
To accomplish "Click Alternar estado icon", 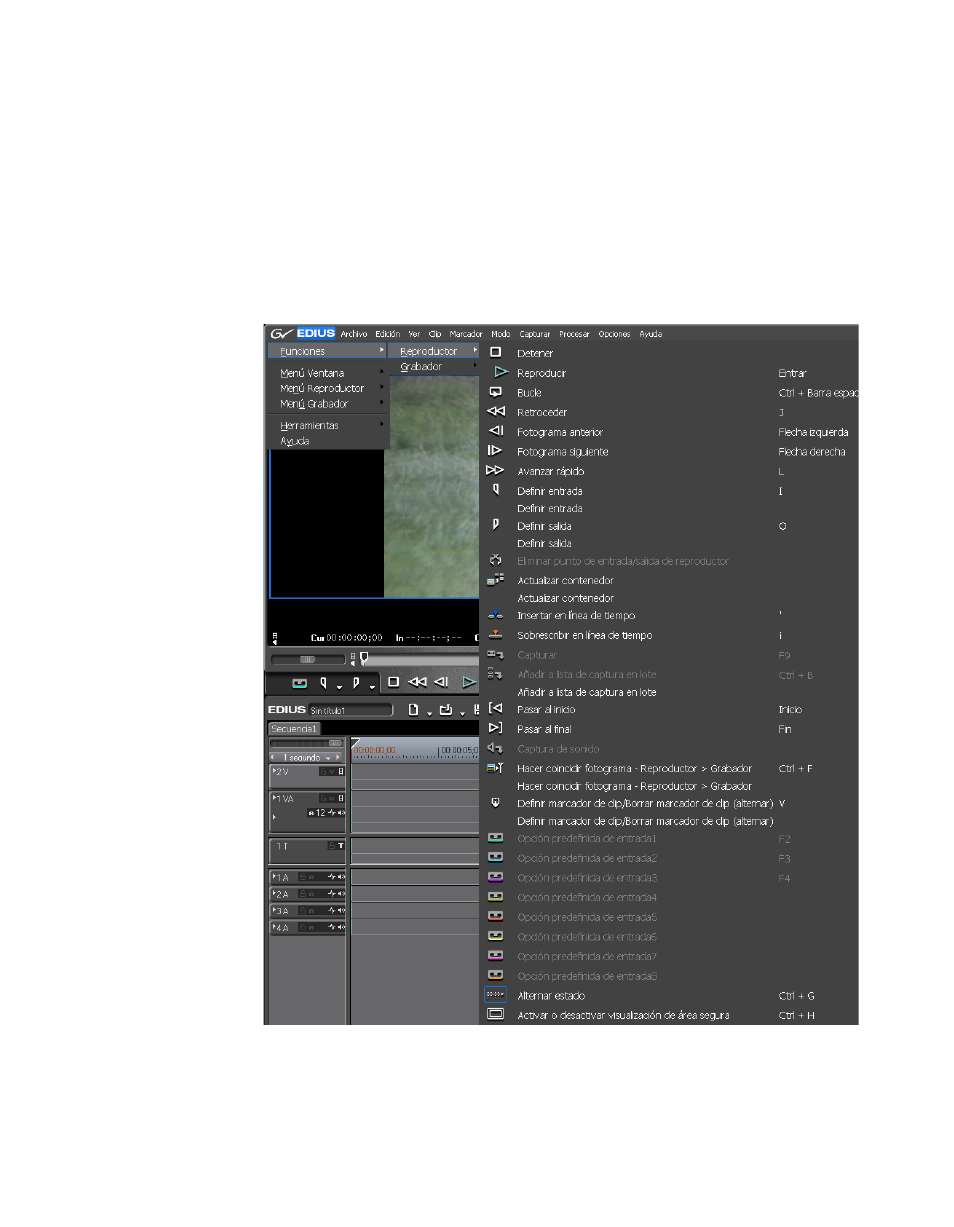I will coord(495,995).
